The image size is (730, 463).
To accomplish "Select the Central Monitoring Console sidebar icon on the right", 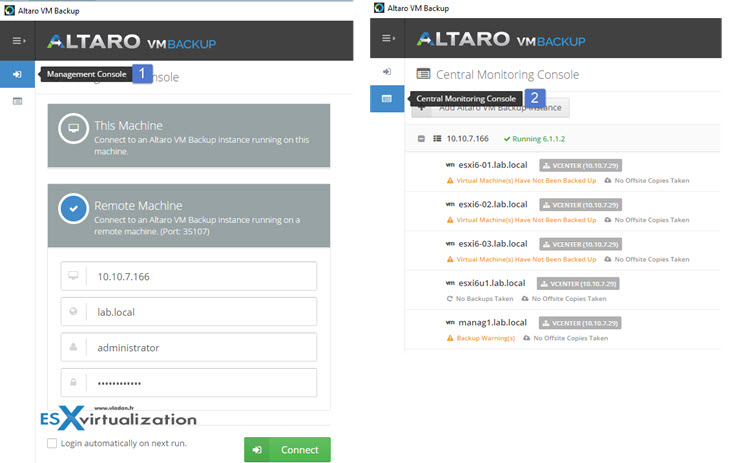I will pos(387,98).
